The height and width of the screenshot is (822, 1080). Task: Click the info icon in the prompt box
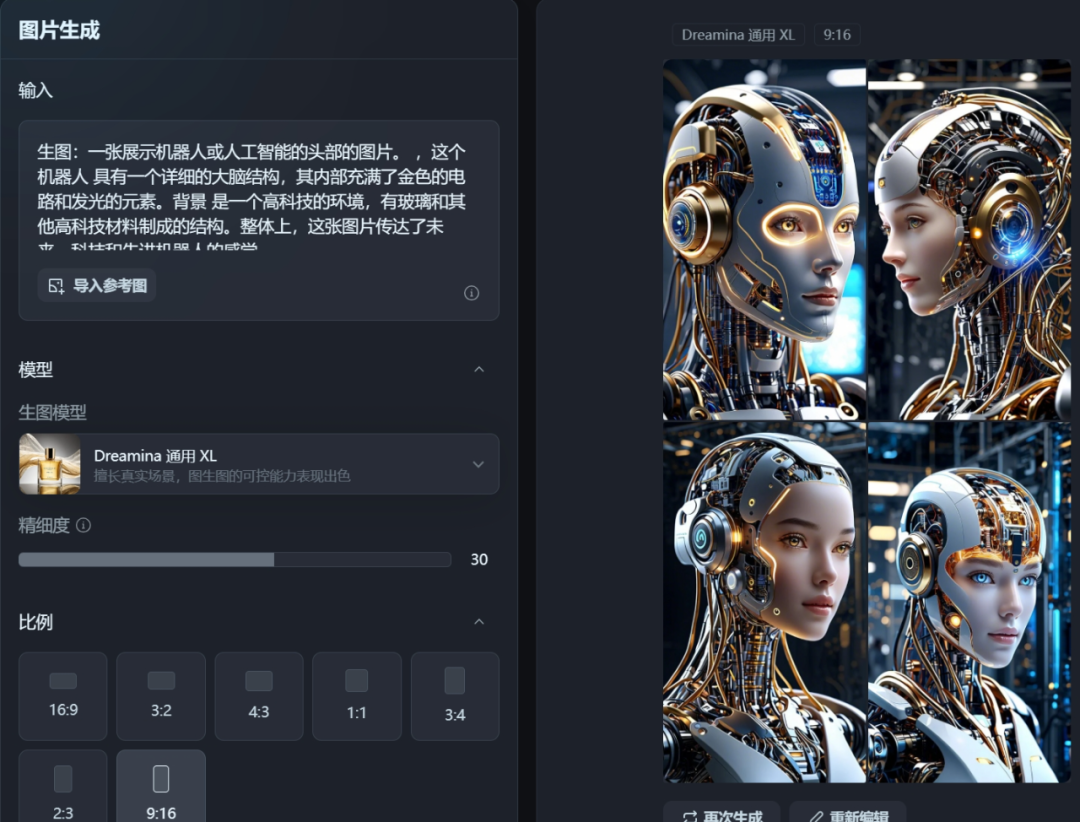coord(471,294)
